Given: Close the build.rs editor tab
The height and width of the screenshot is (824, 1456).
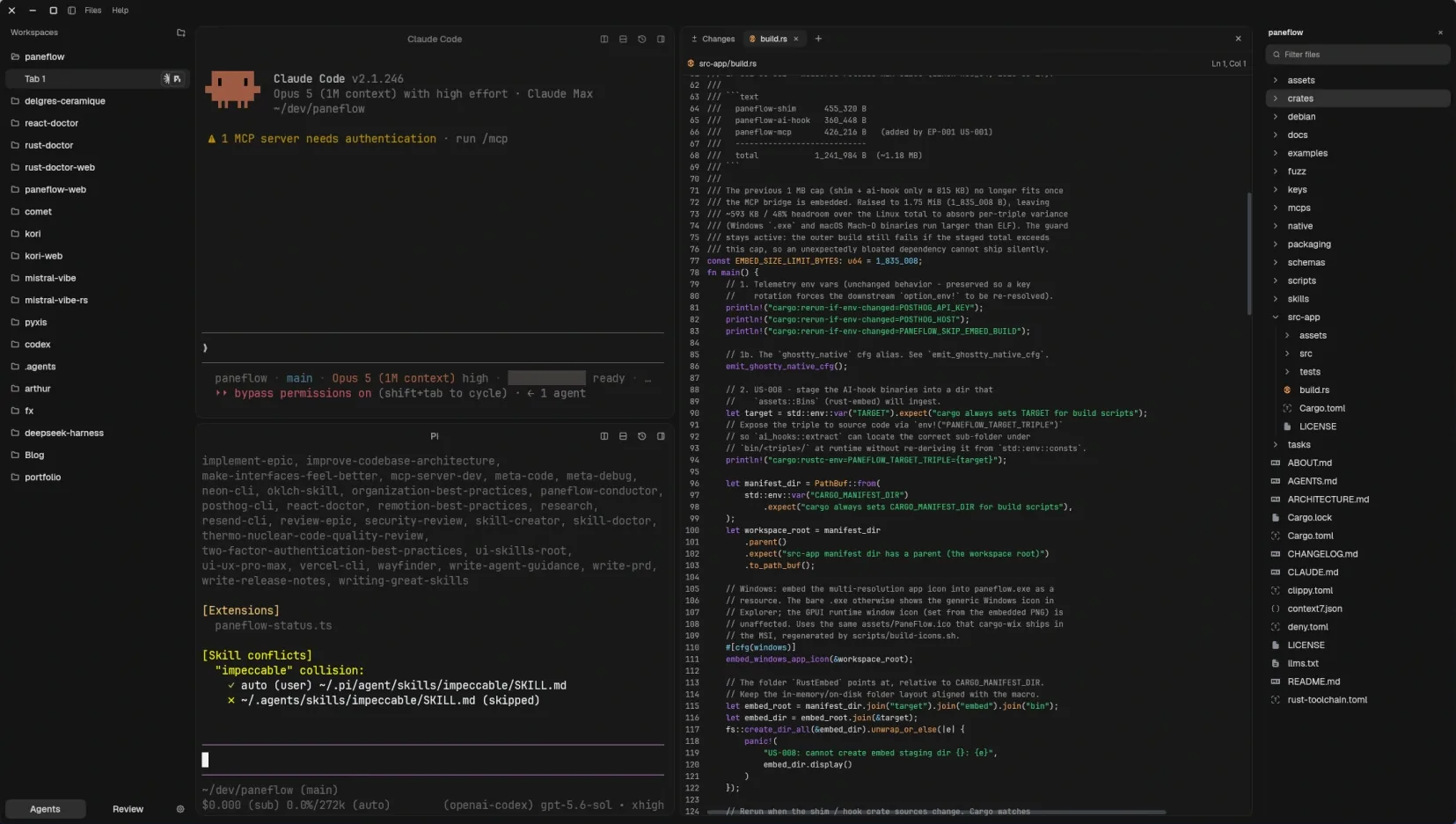Looking at the screenshot, I should (796, 39).
